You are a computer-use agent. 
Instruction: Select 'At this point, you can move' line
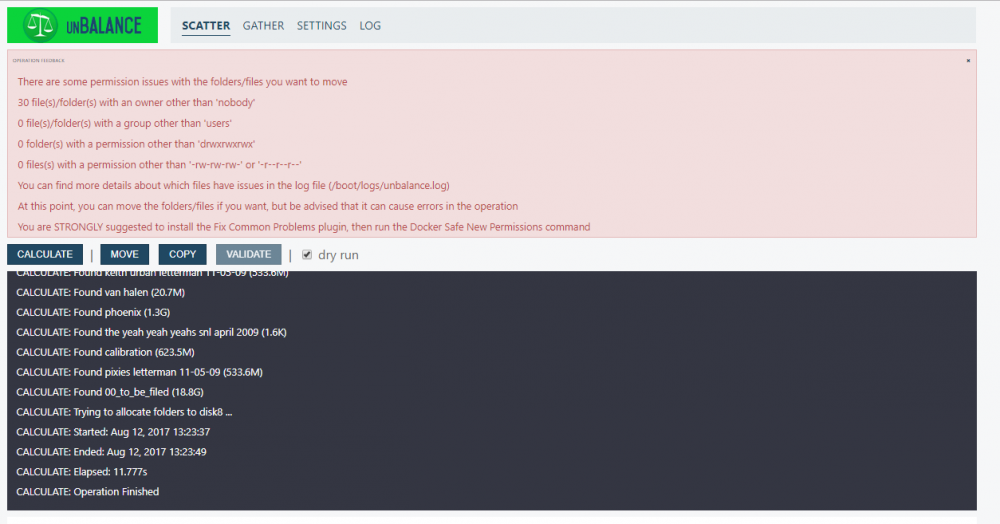point(268,206)
